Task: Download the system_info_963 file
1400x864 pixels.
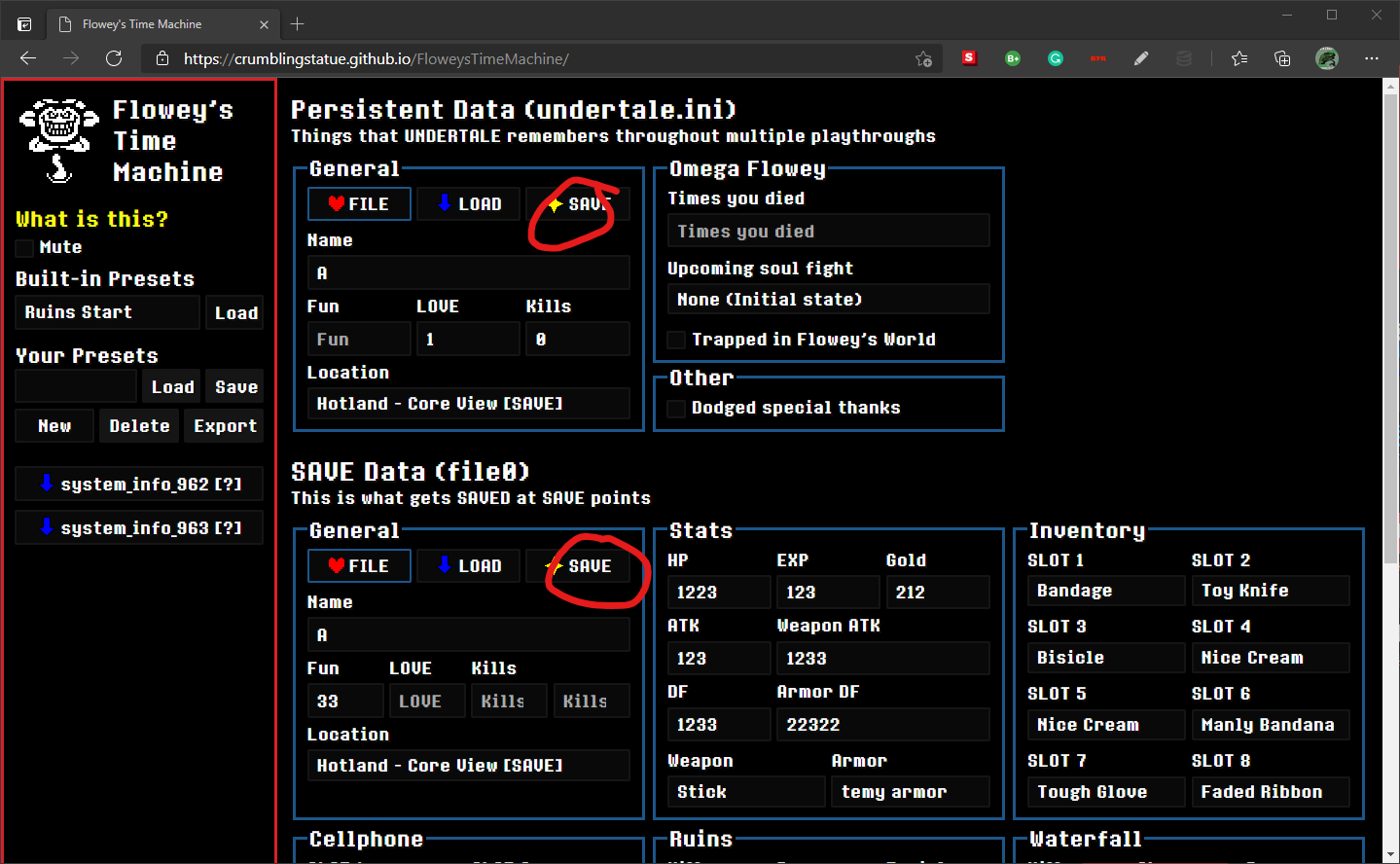Action: (139, 527)
